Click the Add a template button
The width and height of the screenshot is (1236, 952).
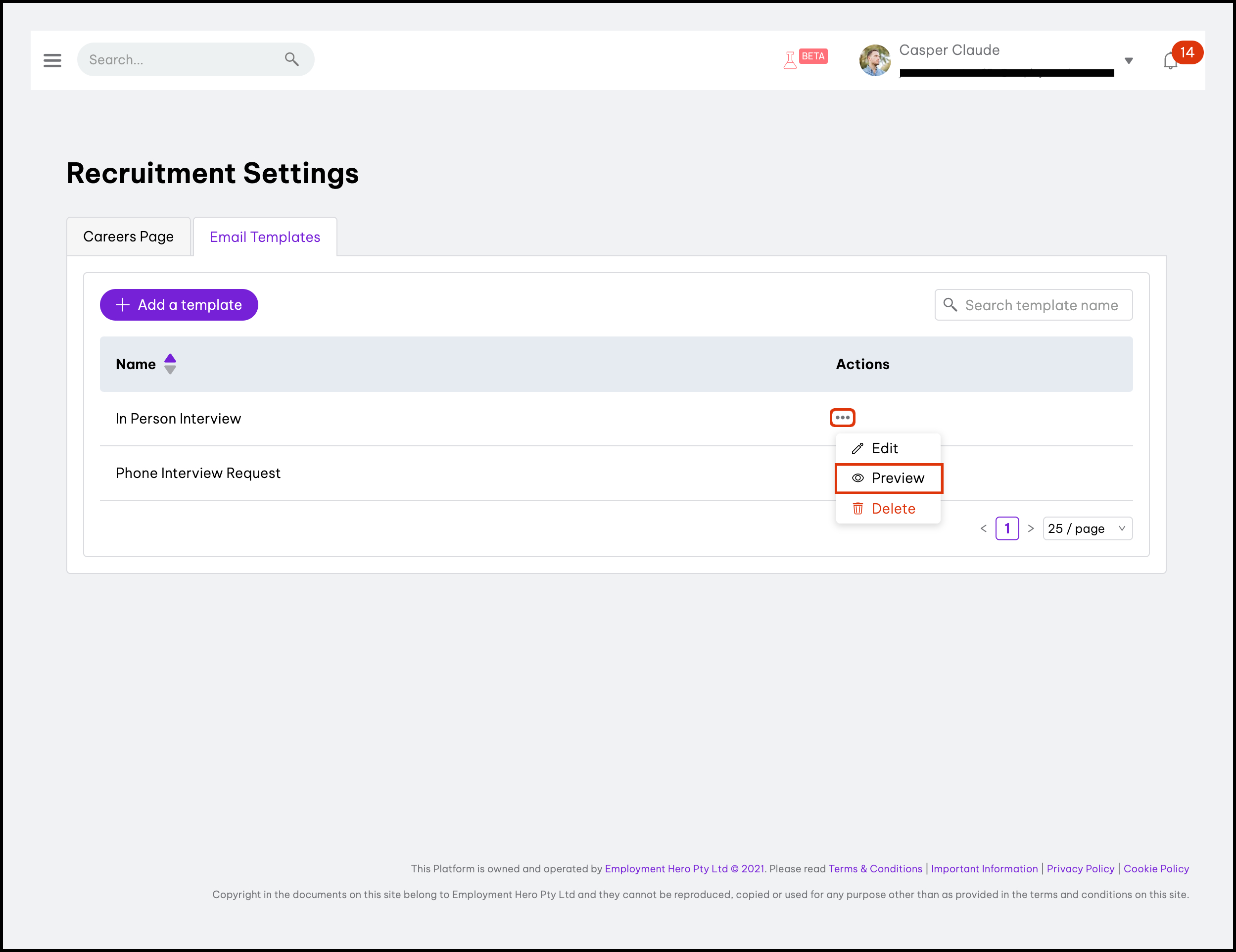pos(179,304)
